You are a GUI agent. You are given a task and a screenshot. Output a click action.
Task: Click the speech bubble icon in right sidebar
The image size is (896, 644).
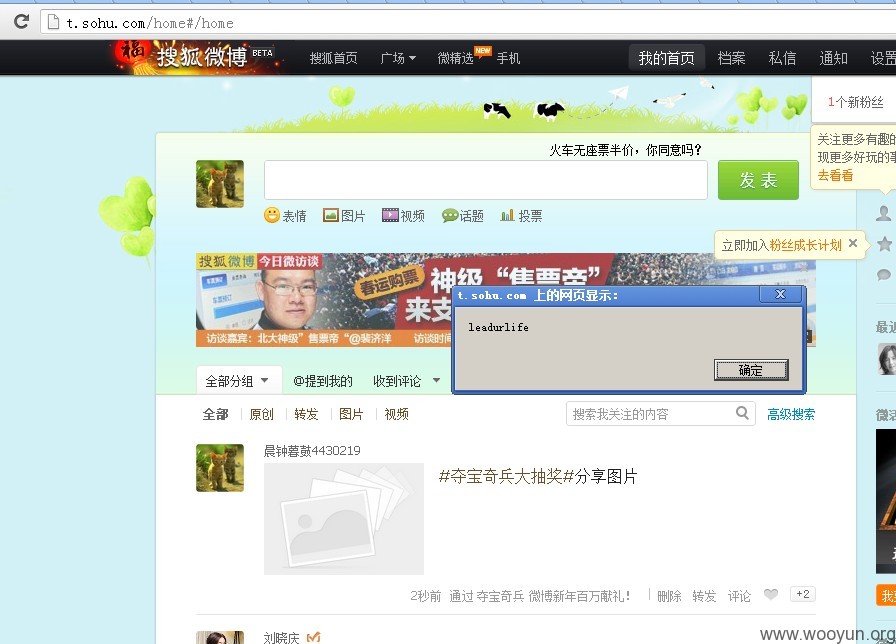coord(883,275)
